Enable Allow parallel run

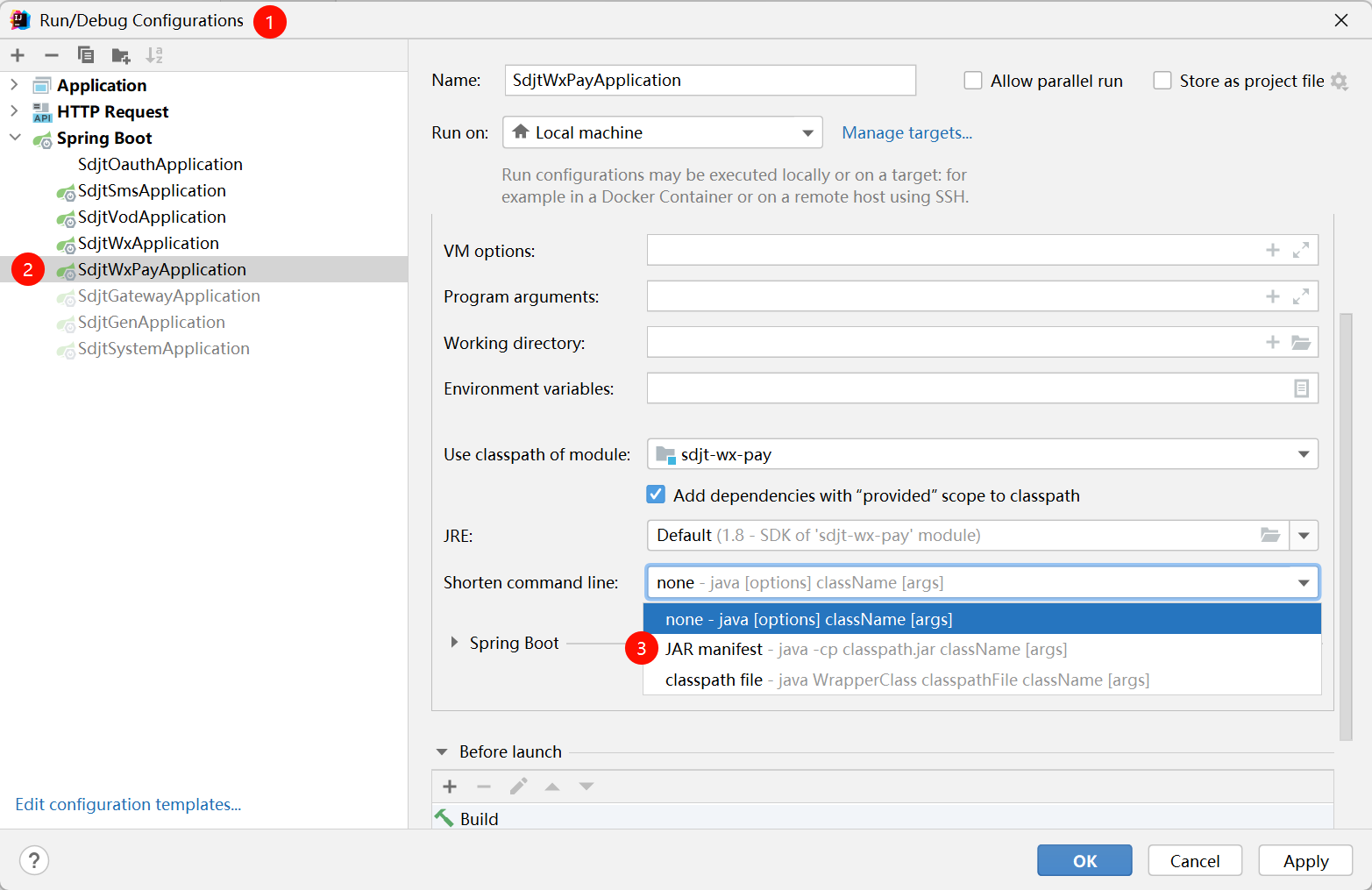tap(973, 80)
